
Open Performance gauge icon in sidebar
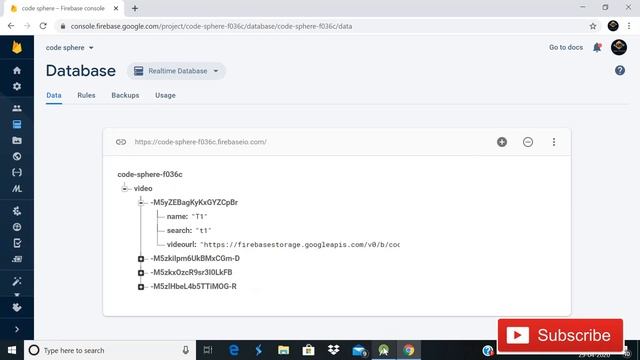(17, 227)
